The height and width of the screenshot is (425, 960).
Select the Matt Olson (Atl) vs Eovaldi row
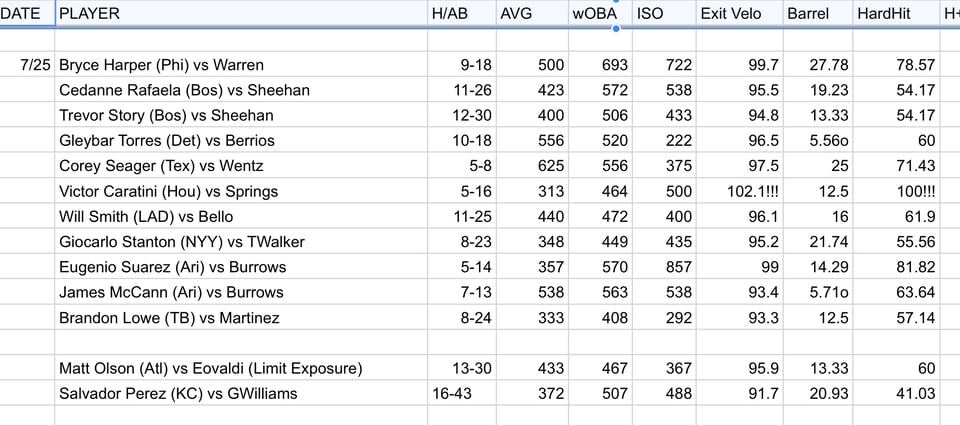pyautogui.click(x=480, y=368)
